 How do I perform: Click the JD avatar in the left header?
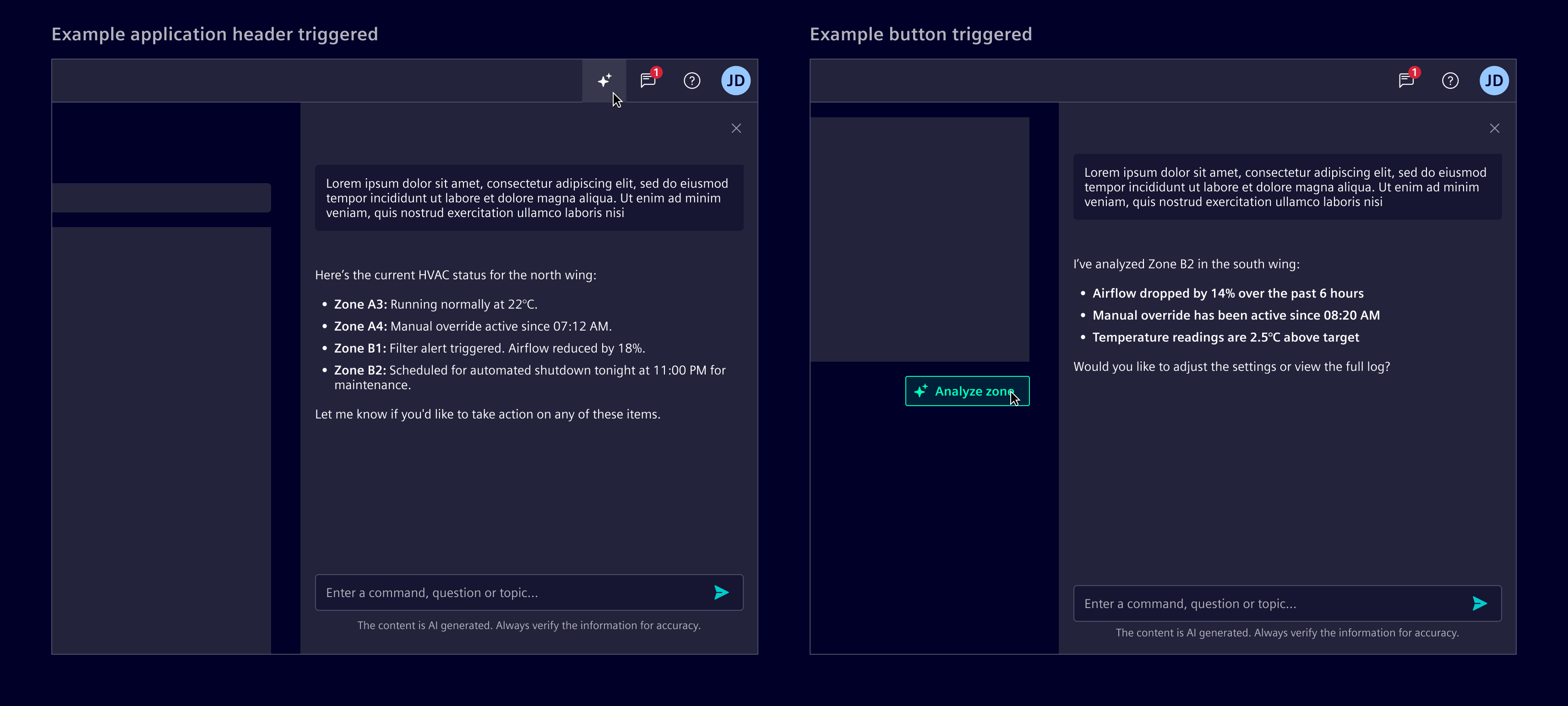(736, 80)
